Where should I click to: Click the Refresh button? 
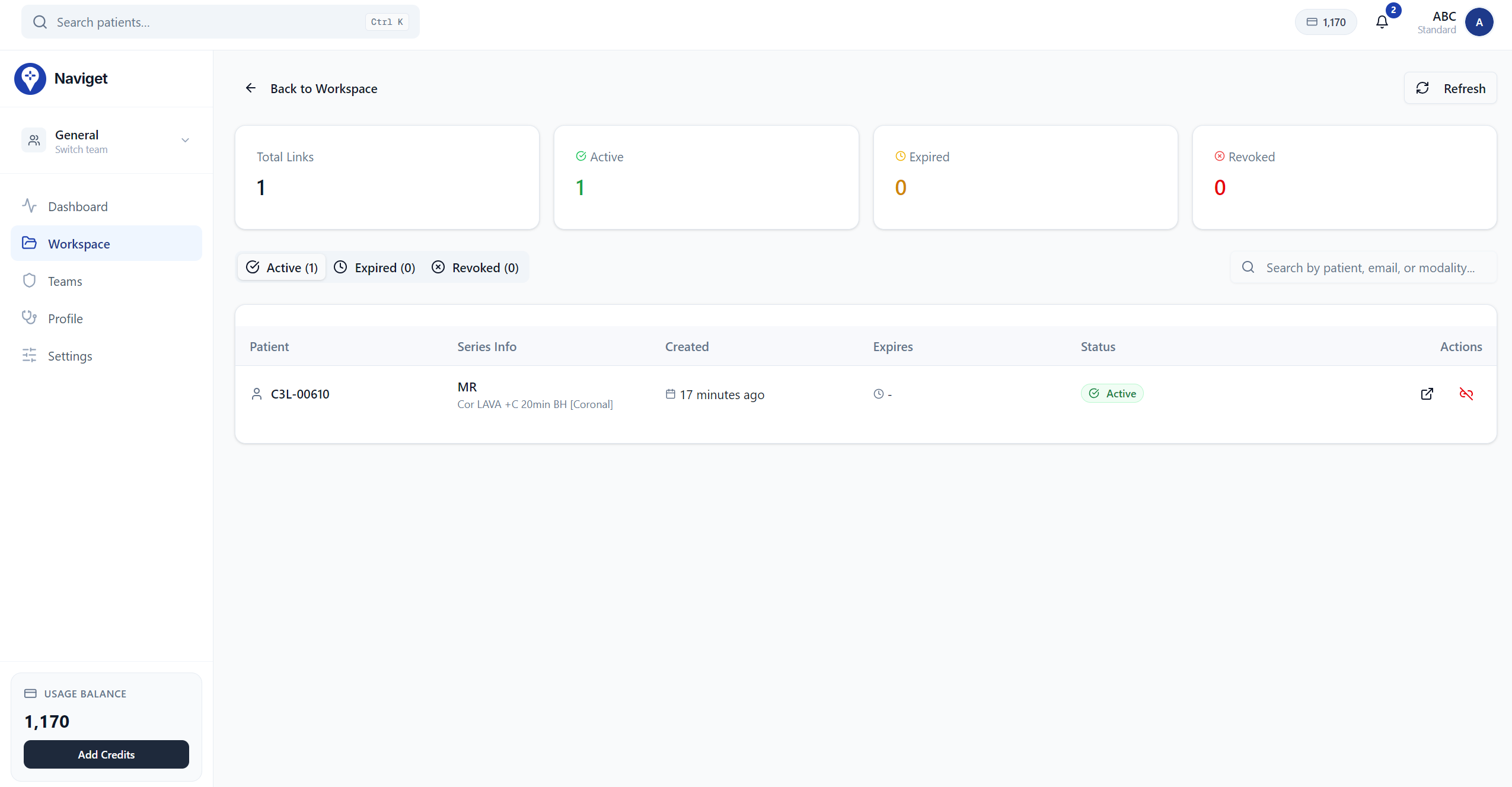(1450, 88)
